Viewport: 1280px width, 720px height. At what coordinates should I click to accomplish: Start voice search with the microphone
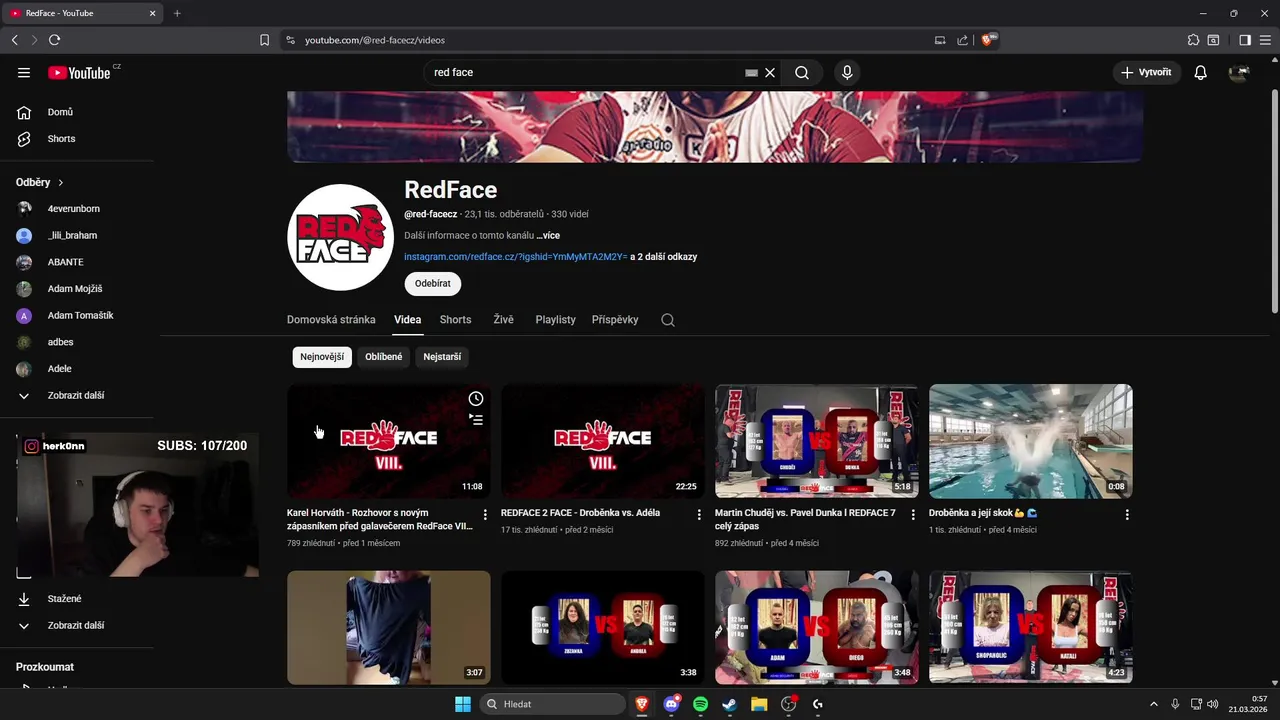point(847,73)
